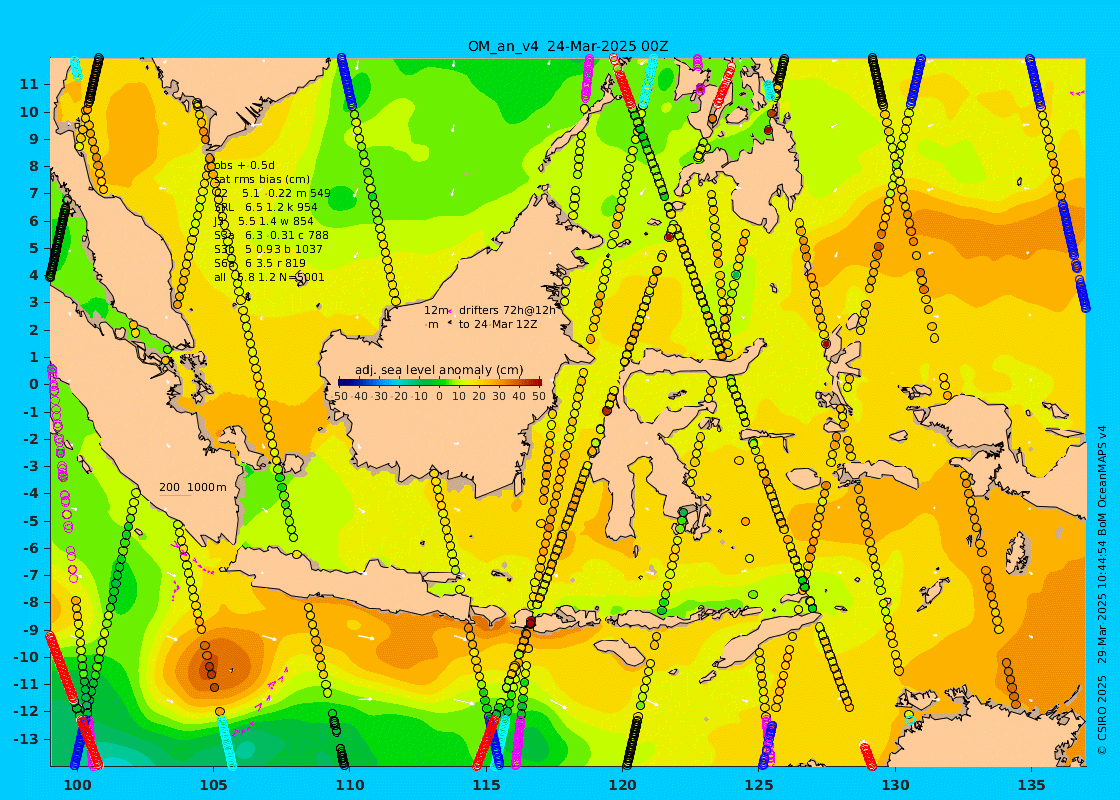This screenshot has width=1120, height=800.
Task: Select longitude axis label '100'
Action: click(77, 784)
